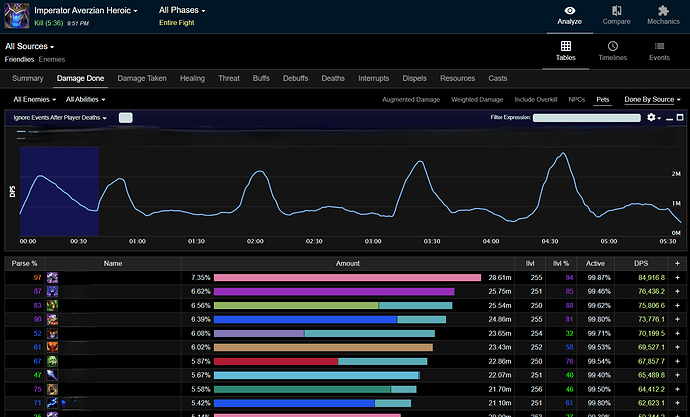Open the graph settings gear icon
The width and height of the screenshot is (690, 417).
coord(653,118)
